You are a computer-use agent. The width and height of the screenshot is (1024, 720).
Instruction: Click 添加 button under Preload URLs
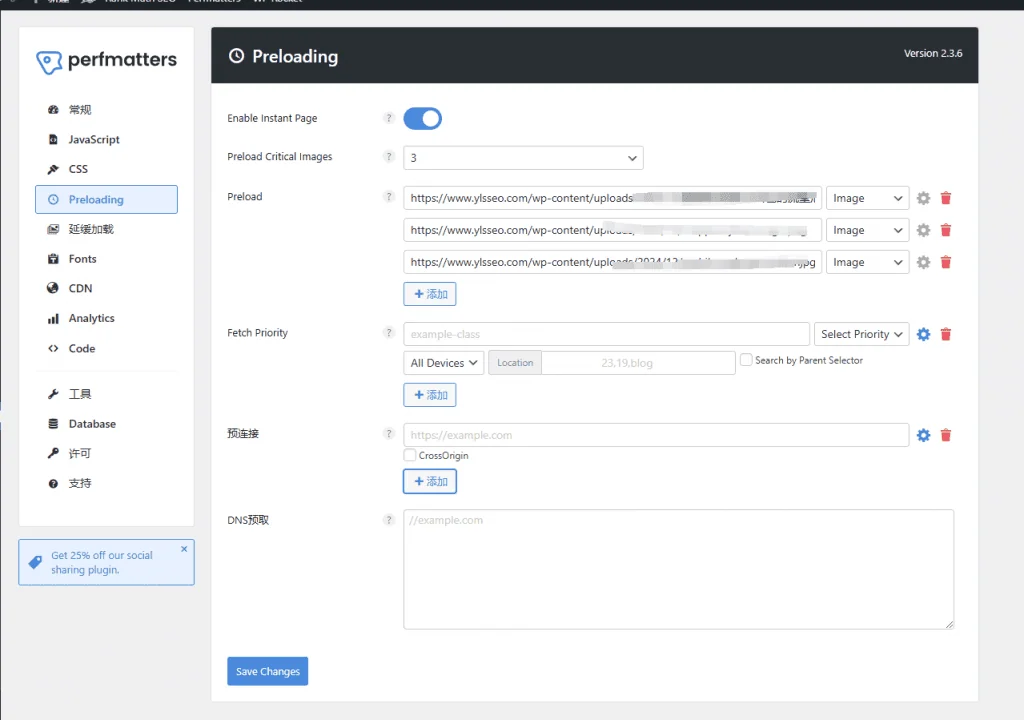point(430,294)
